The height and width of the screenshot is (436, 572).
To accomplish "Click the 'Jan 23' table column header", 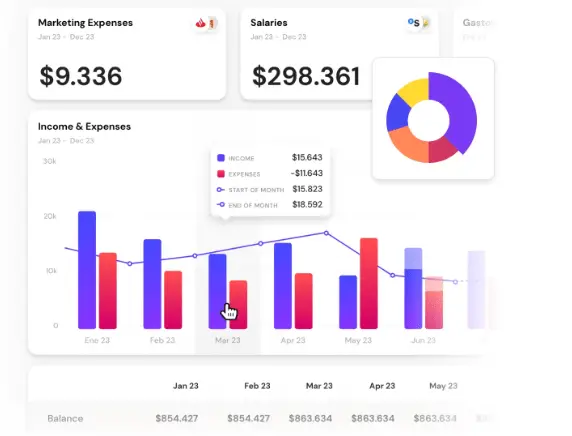I will tap(186, 386).
